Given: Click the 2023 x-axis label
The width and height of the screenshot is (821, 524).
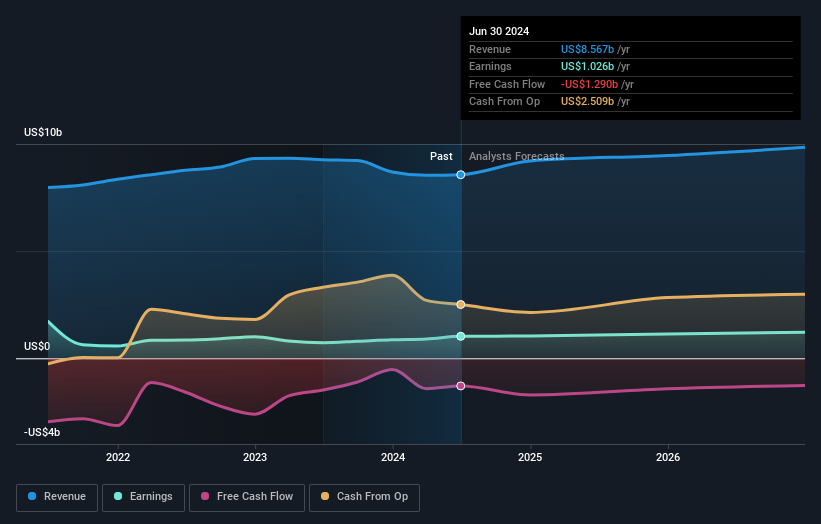Looking at the screenshot, I should pyautogui.click(x=255, y=457).
